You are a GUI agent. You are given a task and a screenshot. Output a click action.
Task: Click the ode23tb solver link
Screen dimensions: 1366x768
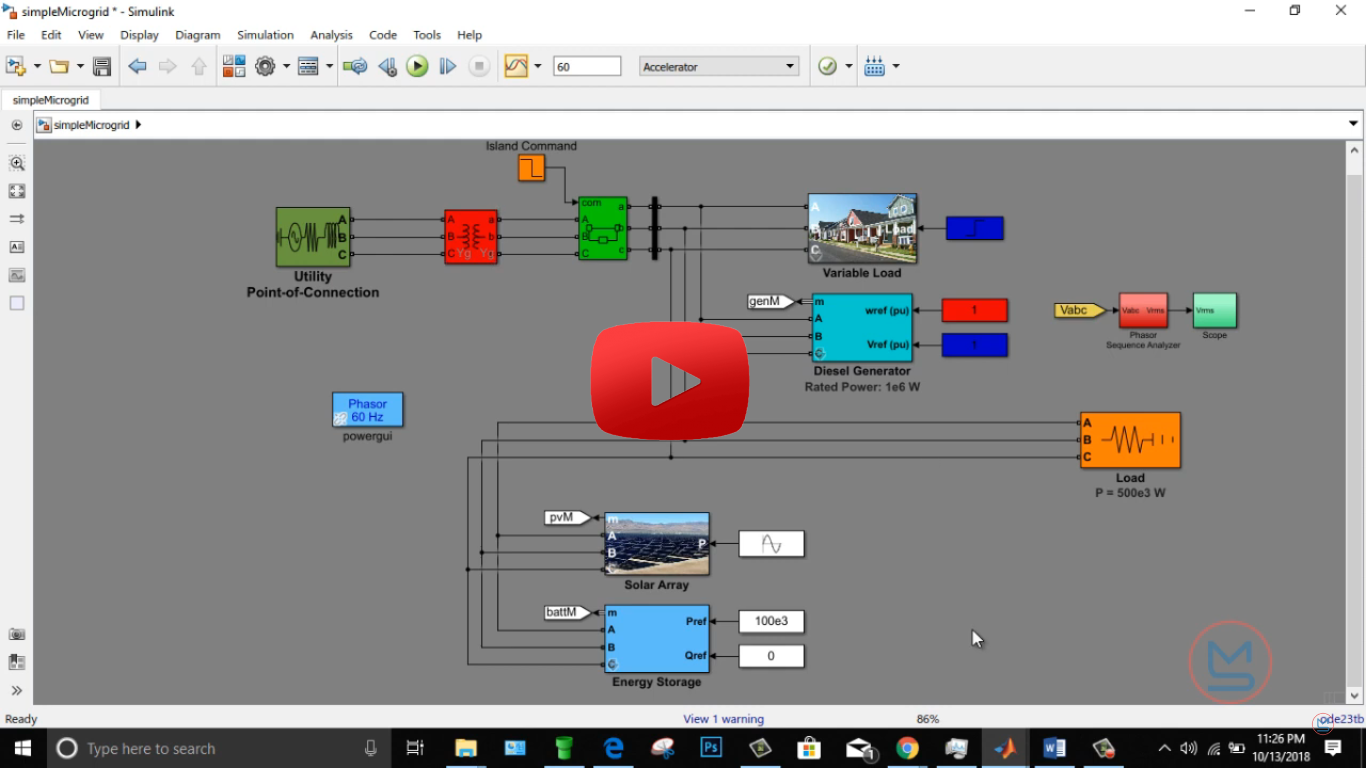click(1341, 719)
